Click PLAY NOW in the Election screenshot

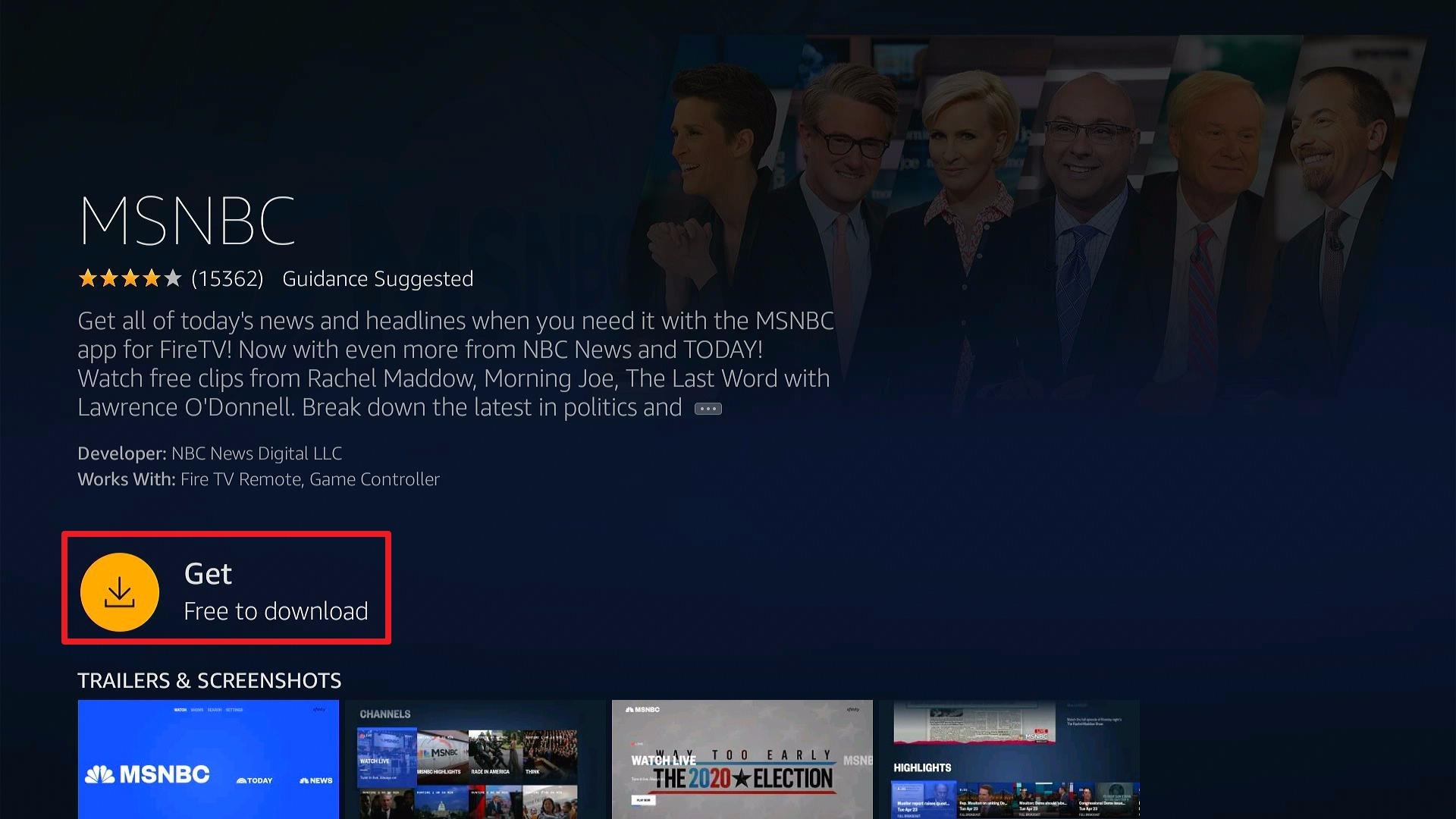[x=644, y=800]
